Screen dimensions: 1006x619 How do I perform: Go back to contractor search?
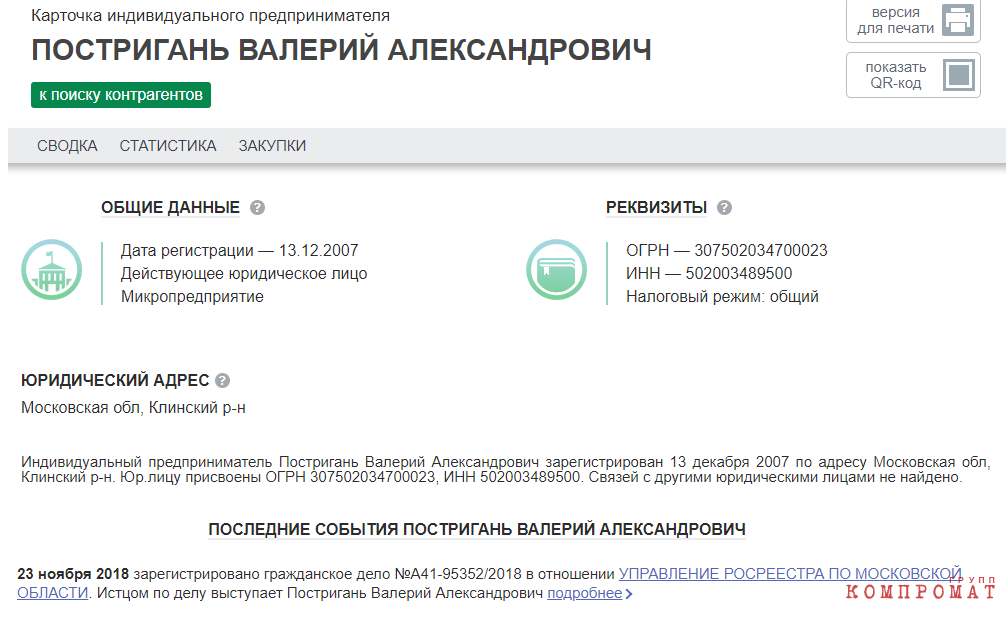point(121,95)
